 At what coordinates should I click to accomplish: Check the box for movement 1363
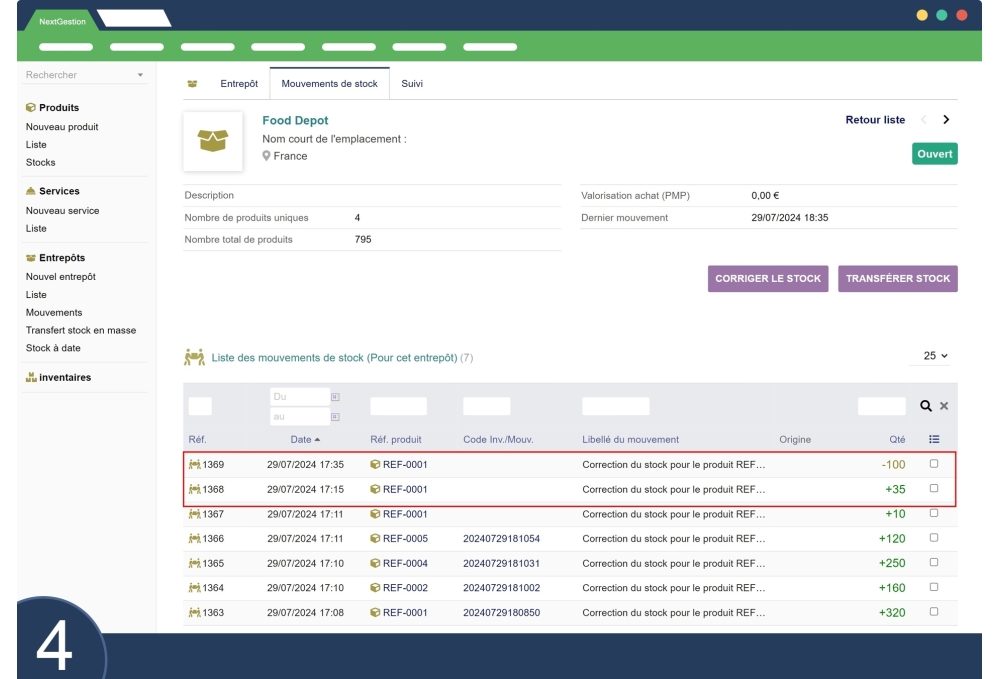tap(934, 612)
